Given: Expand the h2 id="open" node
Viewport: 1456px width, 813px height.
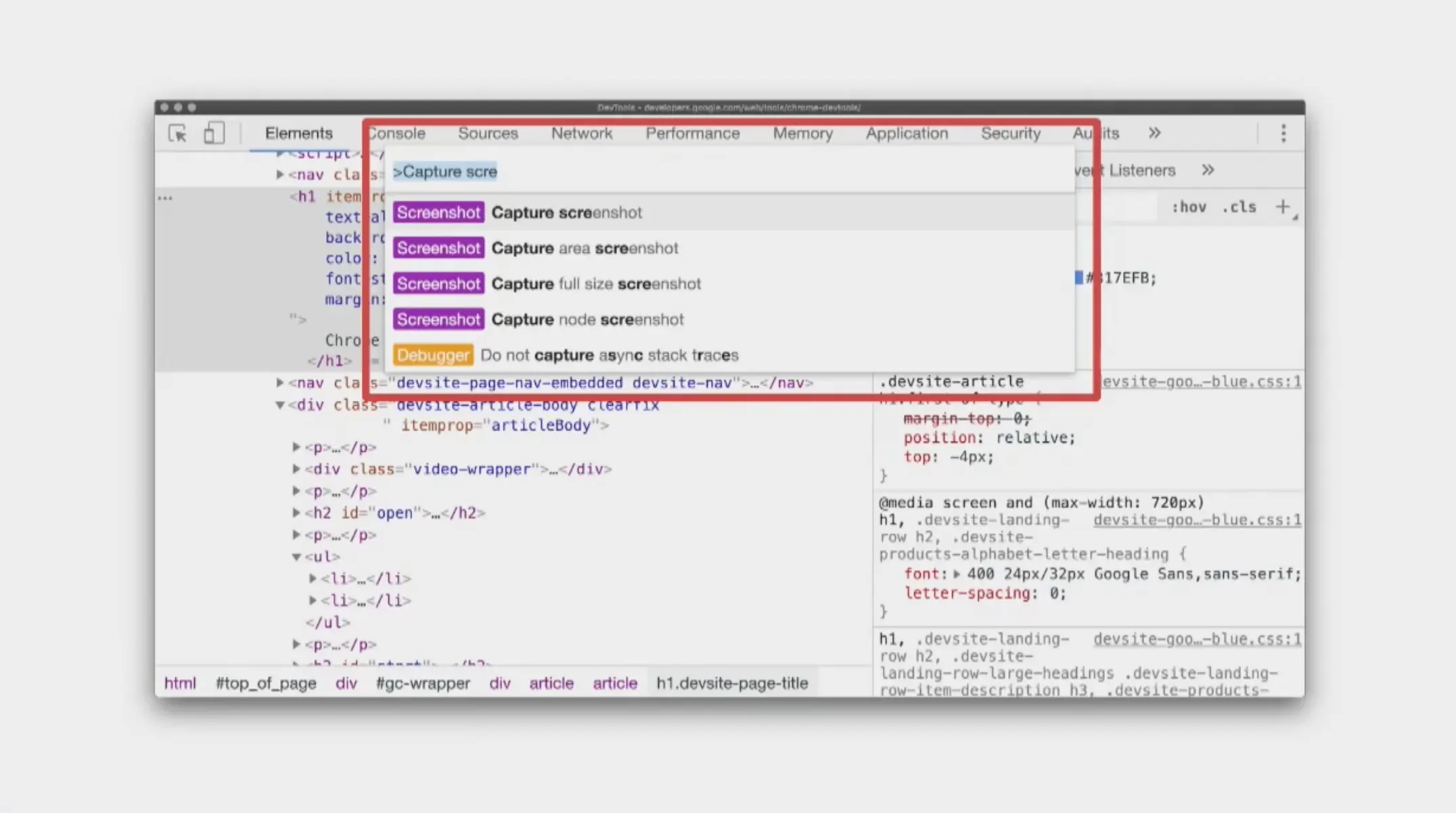Looking at the screenshot, I should pos(296,513).
